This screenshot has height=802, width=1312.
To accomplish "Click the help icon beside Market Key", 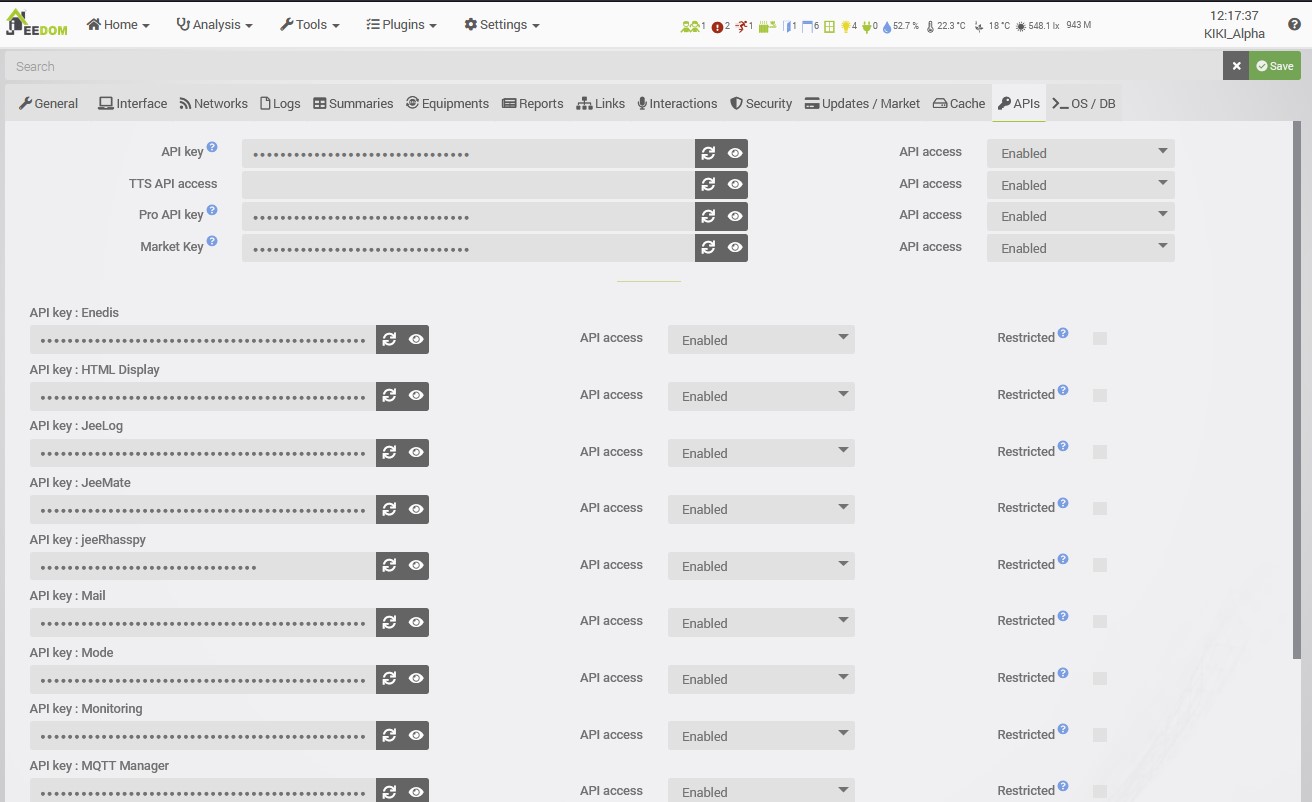I will (212, 242).
